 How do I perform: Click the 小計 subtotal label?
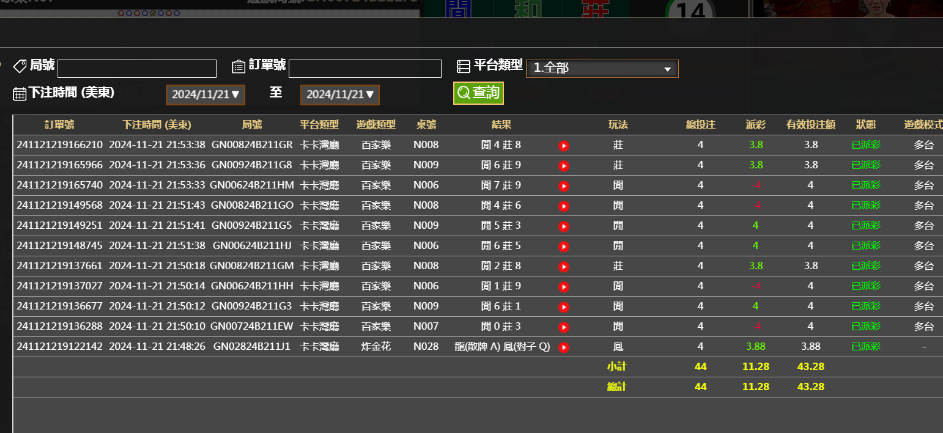click(x=616, y=366)
